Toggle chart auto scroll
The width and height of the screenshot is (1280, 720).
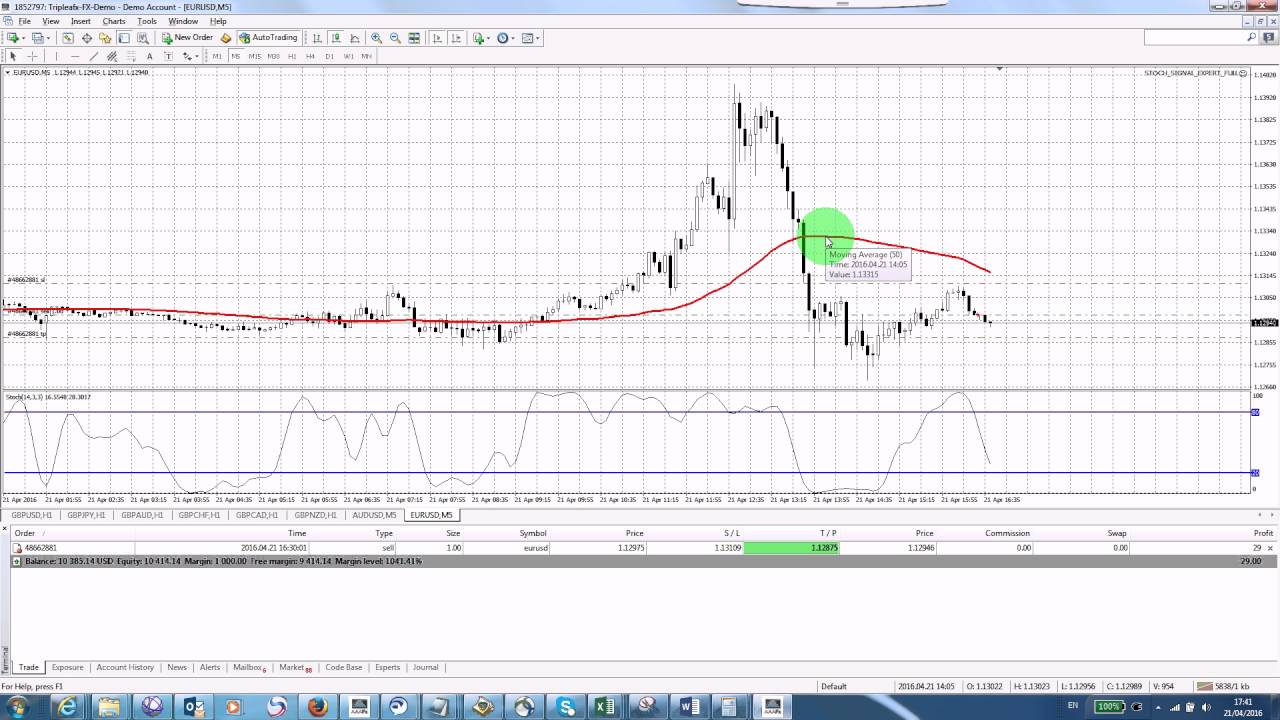pos(436,38)
